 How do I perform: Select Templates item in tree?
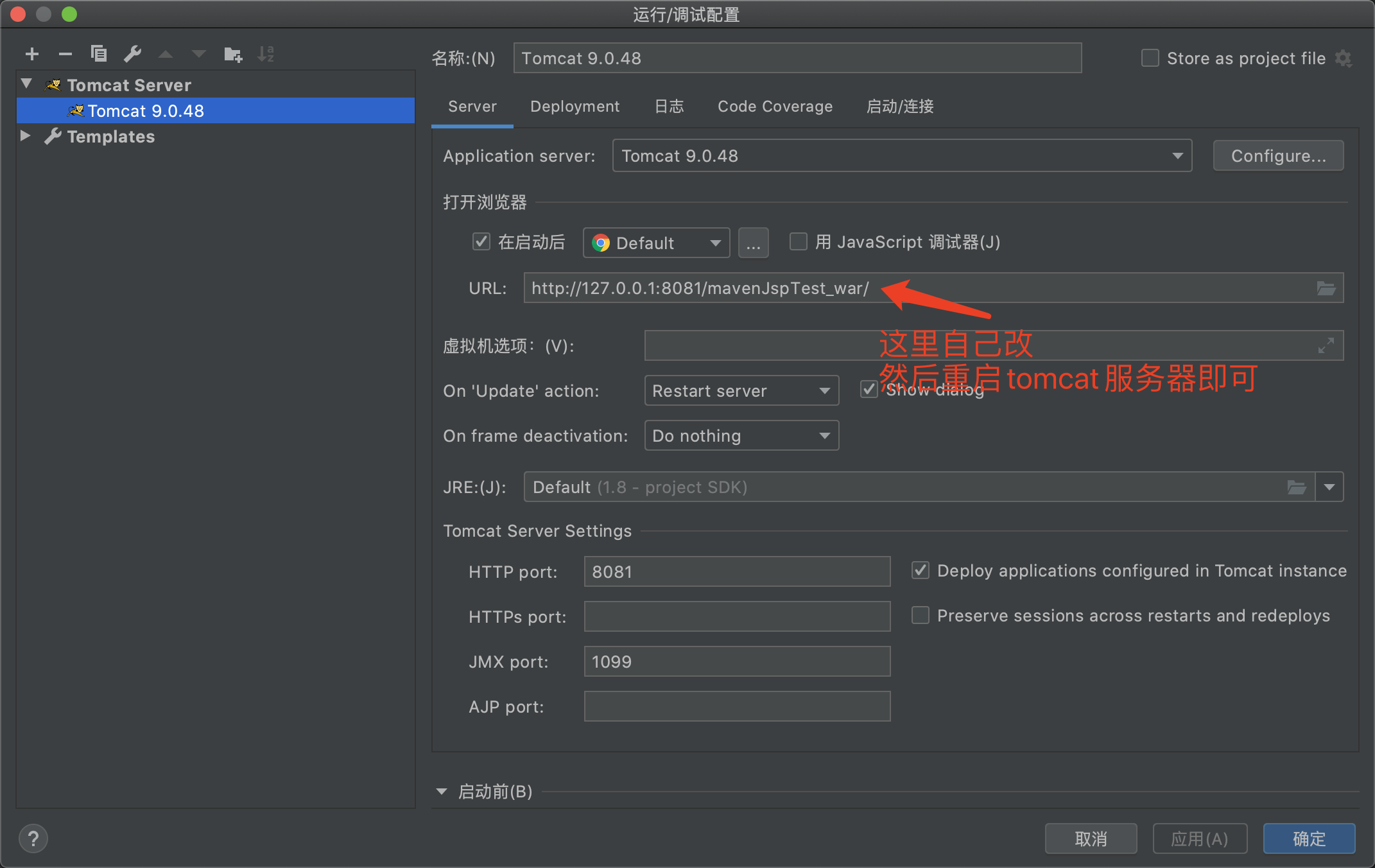(x=110, y=137)
